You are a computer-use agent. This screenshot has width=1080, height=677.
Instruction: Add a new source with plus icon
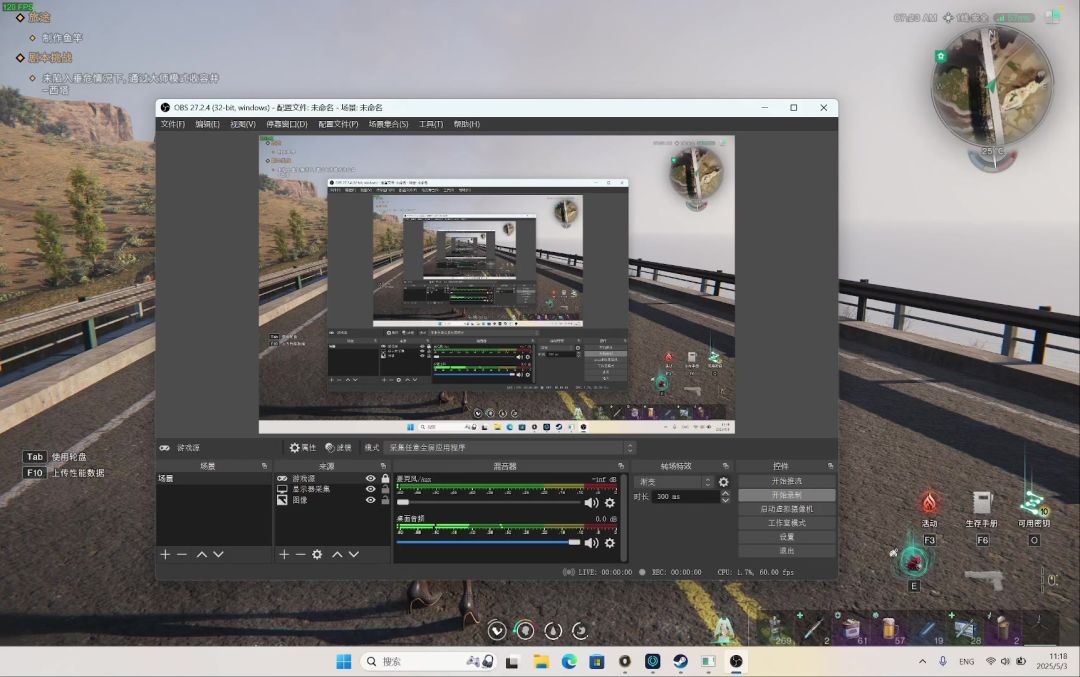pos(284,554)
